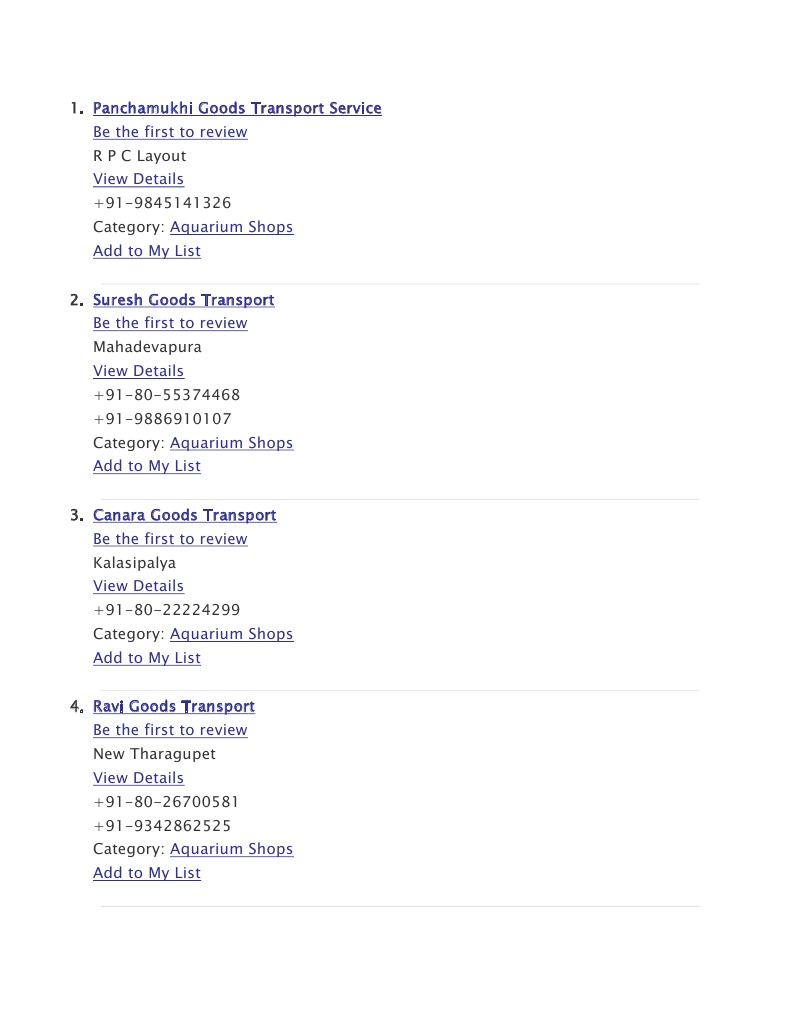Open Aquarium Shops category under Ravi listing

tap(231, 849)
